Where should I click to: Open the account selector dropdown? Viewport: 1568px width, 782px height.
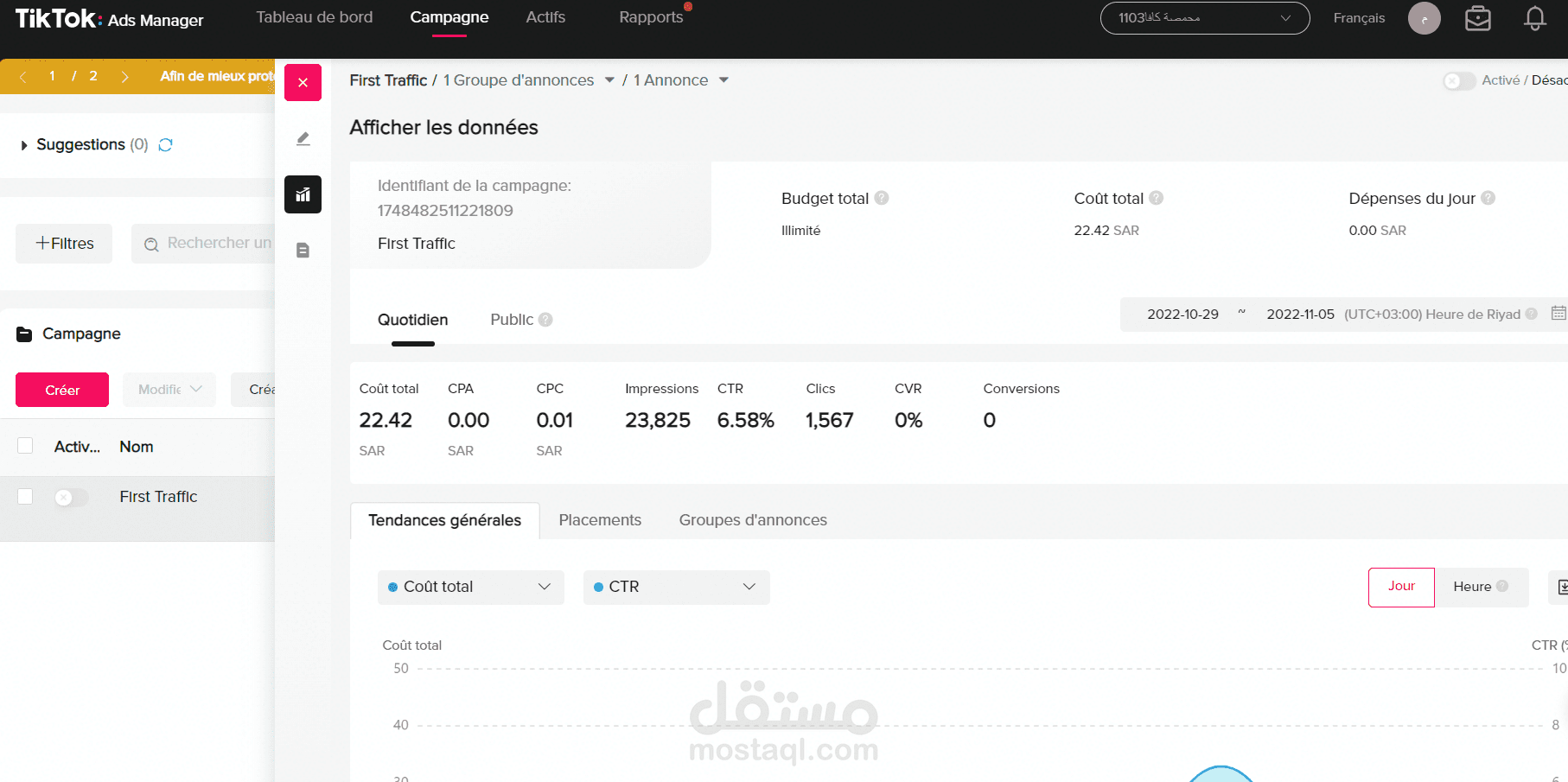[x=1205, y=18]
